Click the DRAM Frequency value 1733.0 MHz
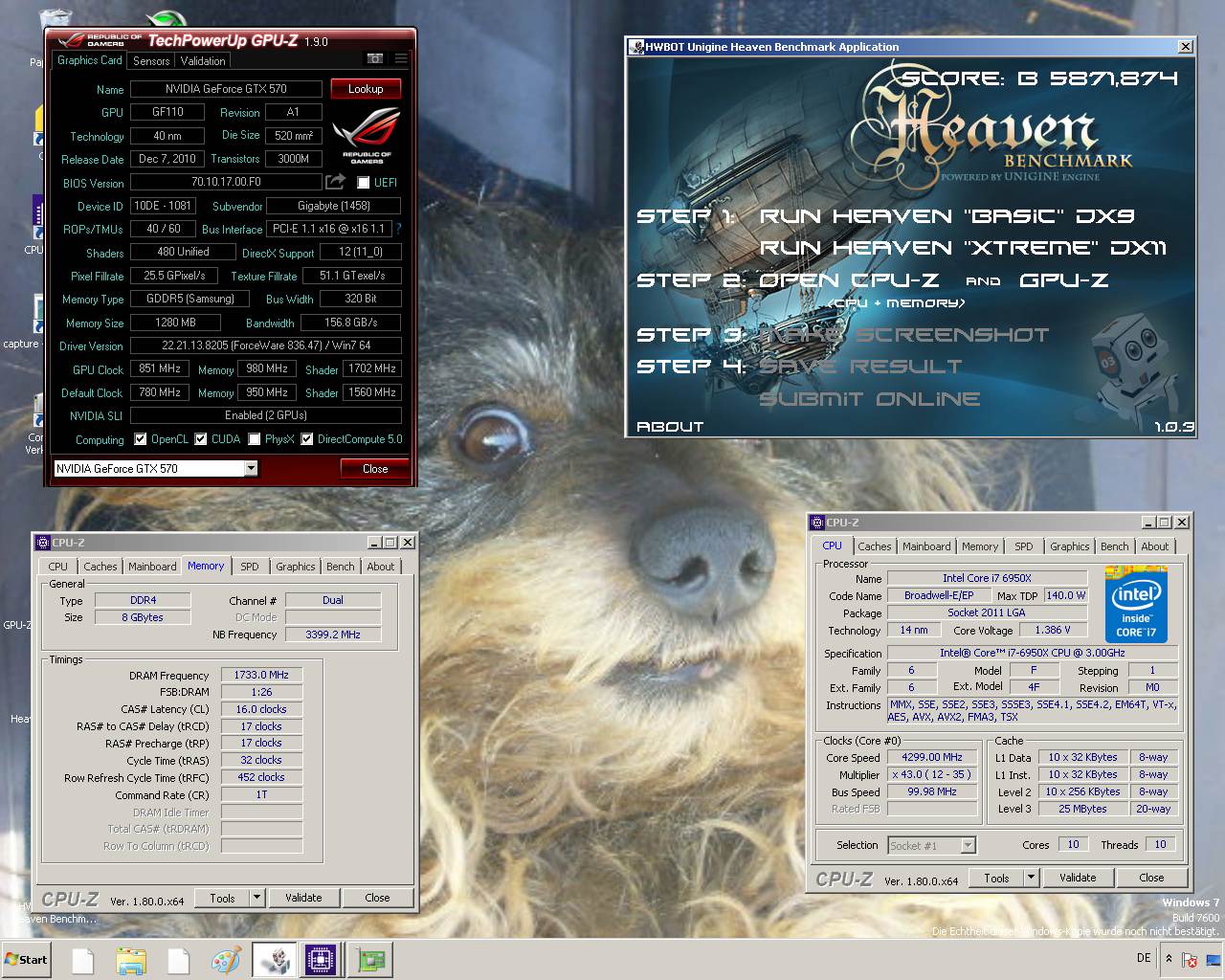Screen dimensions: 1225x980 coord(261,675)
